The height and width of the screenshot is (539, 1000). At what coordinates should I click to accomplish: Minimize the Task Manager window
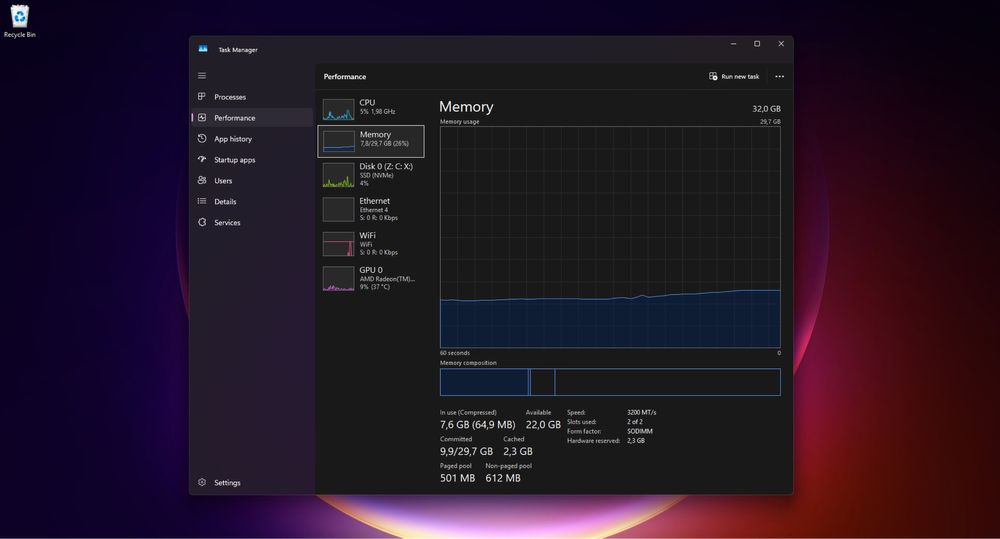click(733, 44)
